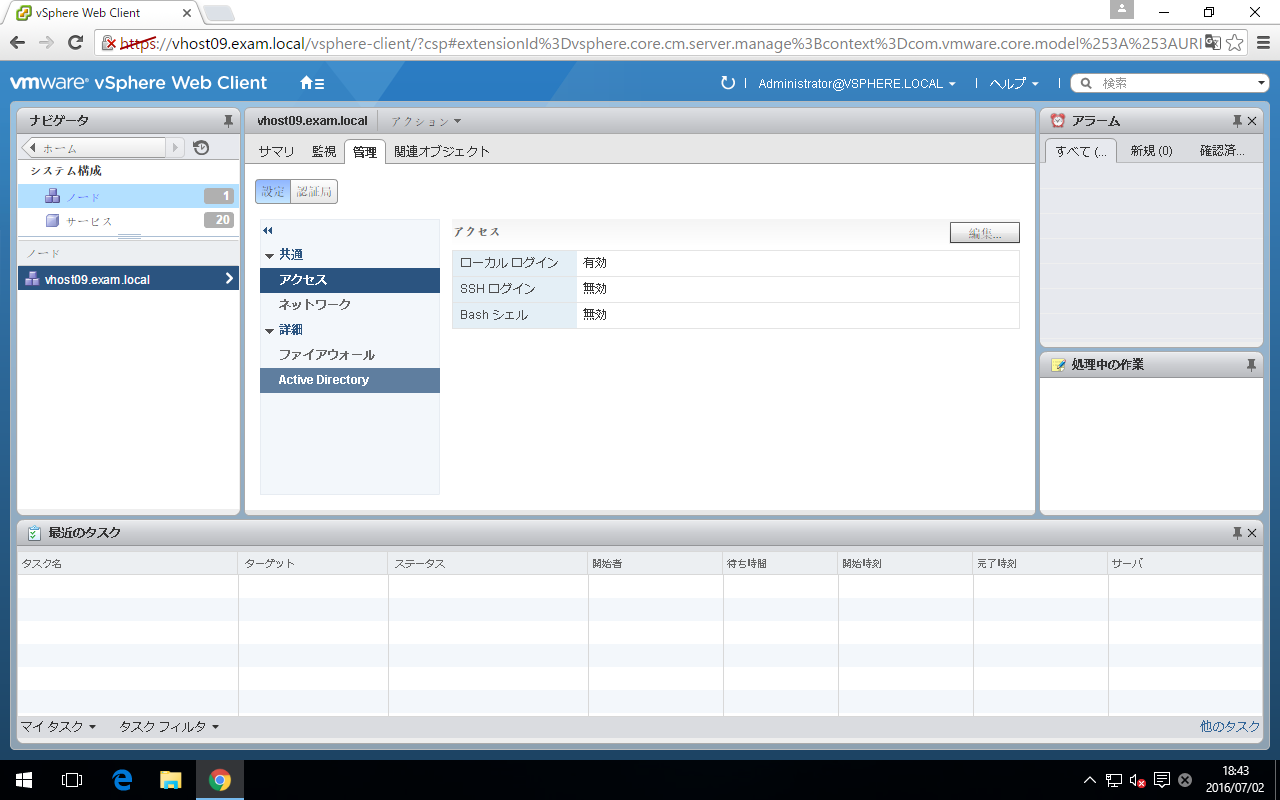1280x800 pixels.
Task: Click the refresh icon in the vSphere header
Action: (728, 83)
